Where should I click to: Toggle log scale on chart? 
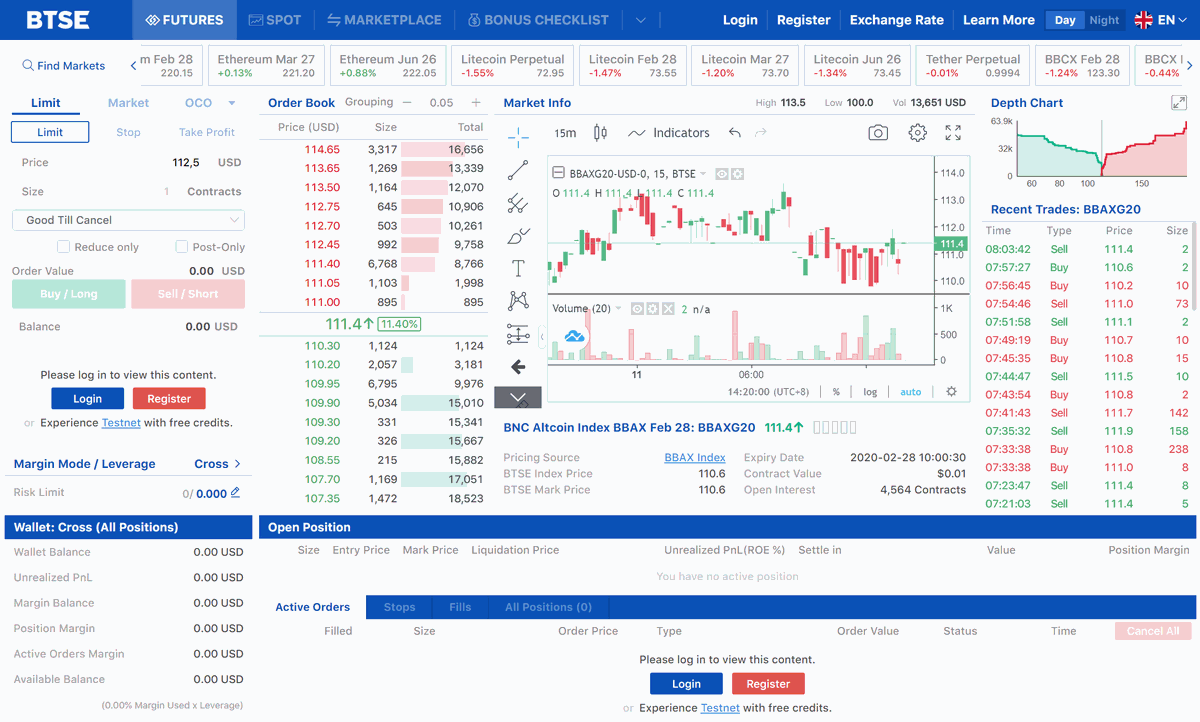pos(870,392)
